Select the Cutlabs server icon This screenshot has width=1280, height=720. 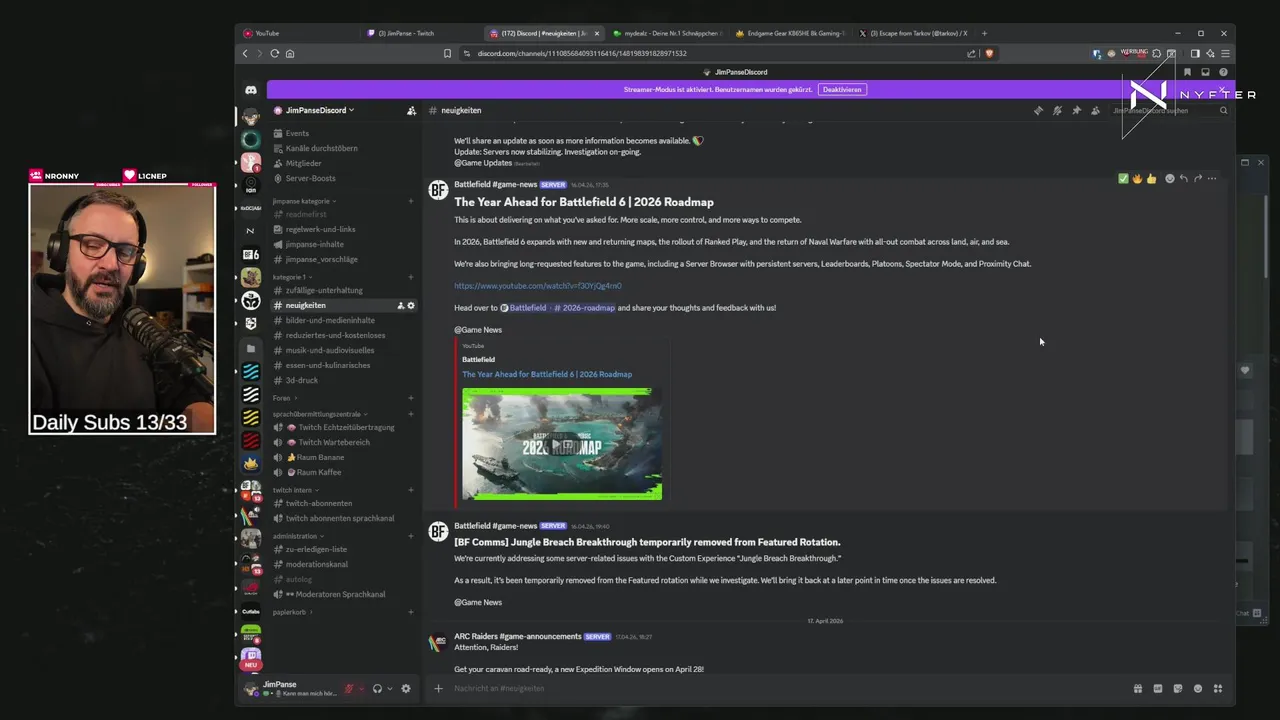(251, 611)
